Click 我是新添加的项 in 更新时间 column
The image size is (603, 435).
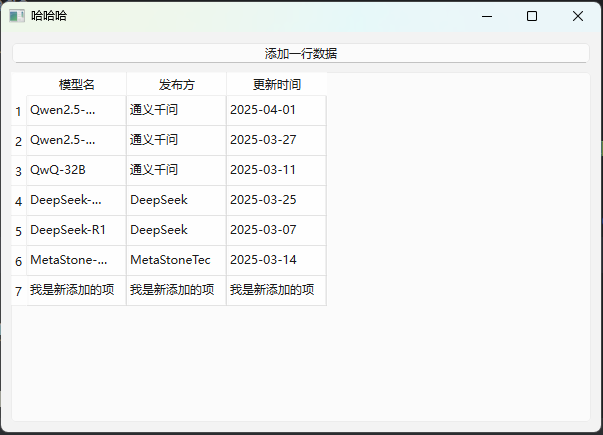277,290
